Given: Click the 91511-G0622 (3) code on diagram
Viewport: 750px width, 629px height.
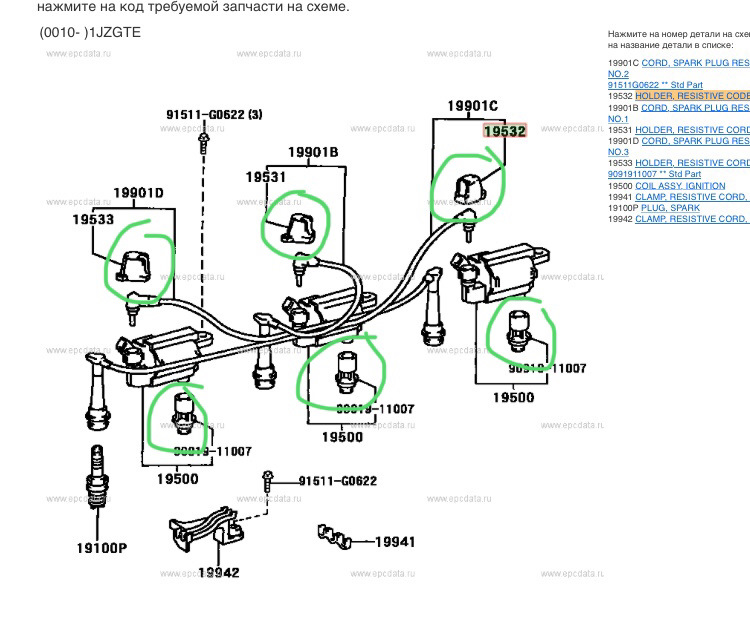Looking at the screenshot, I should point(214,114).
